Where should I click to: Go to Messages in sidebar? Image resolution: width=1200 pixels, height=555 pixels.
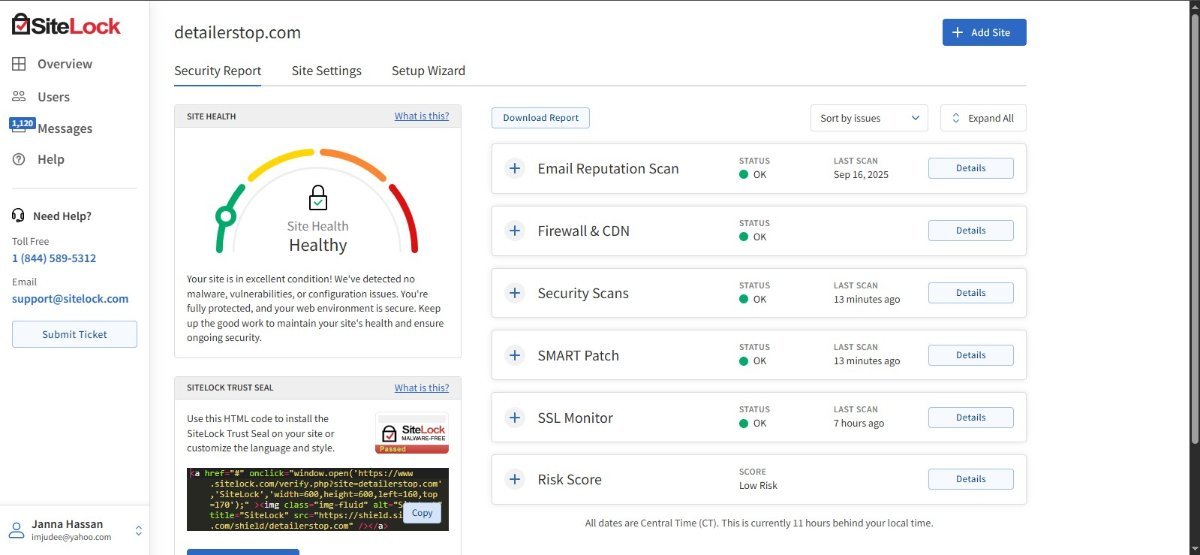click(x=65, y=129)
